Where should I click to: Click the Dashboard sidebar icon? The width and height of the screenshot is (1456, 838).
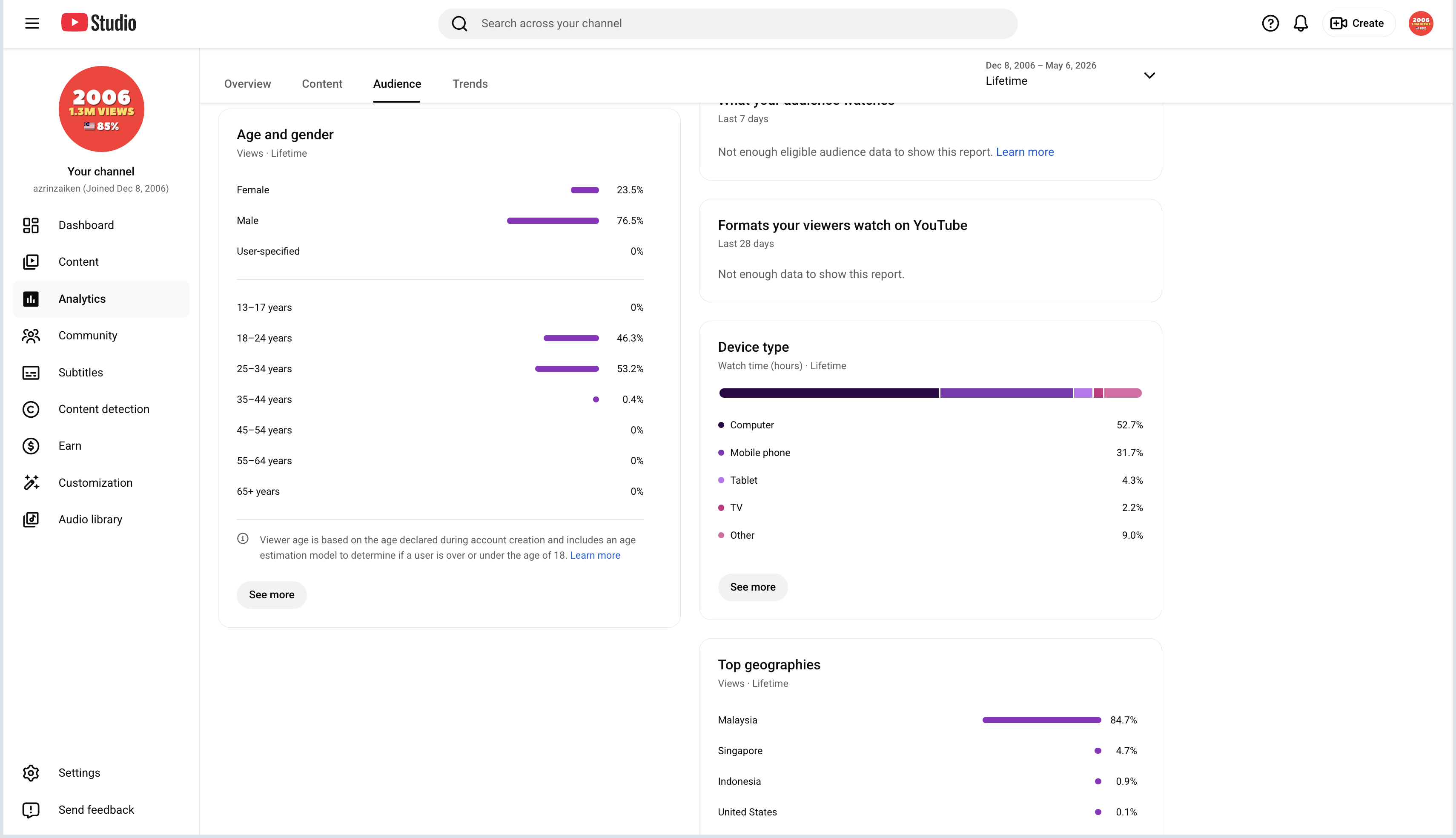[31, 225]
